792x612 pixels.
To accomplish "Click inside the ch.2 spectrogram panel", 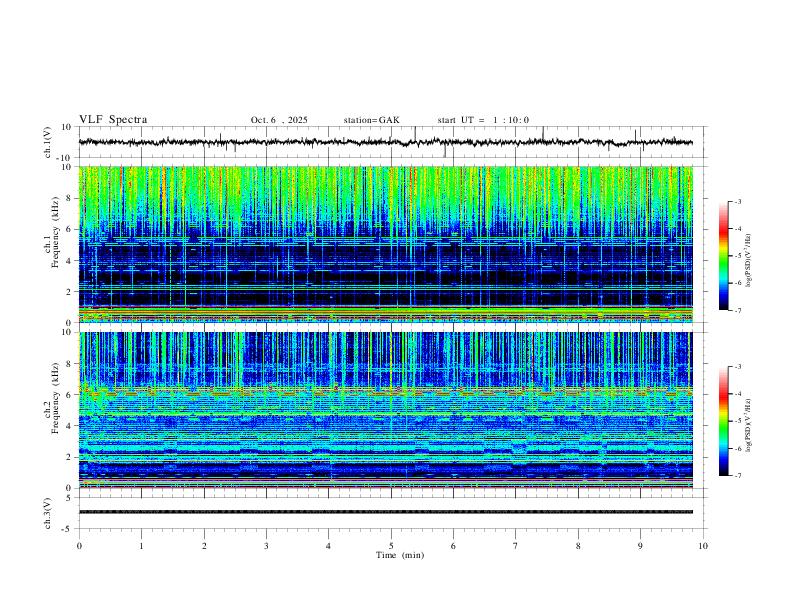I will 385,410.
